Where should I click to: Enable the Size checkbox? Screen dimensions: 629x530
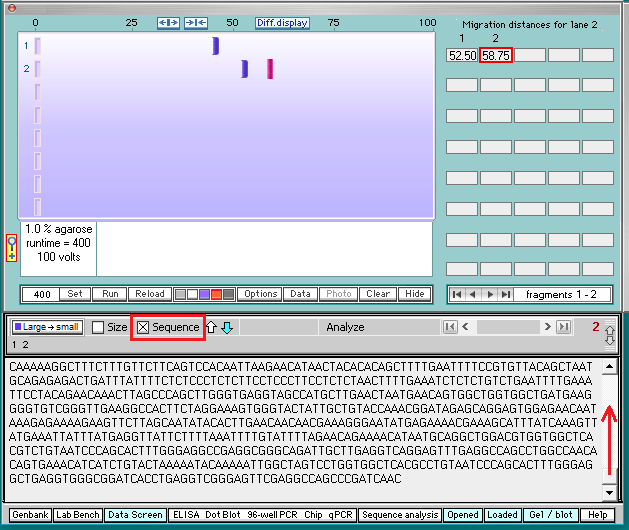(98, 327)
